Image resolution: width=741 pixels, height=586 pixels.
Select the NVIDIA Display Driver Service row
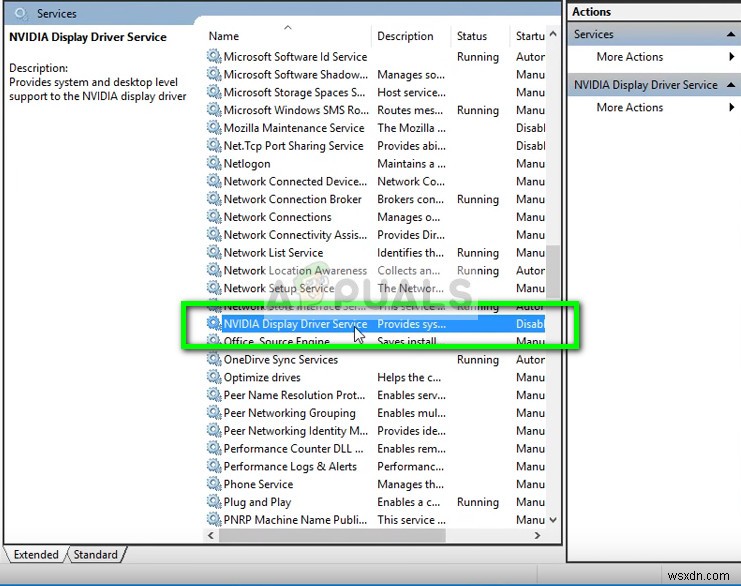376,324
